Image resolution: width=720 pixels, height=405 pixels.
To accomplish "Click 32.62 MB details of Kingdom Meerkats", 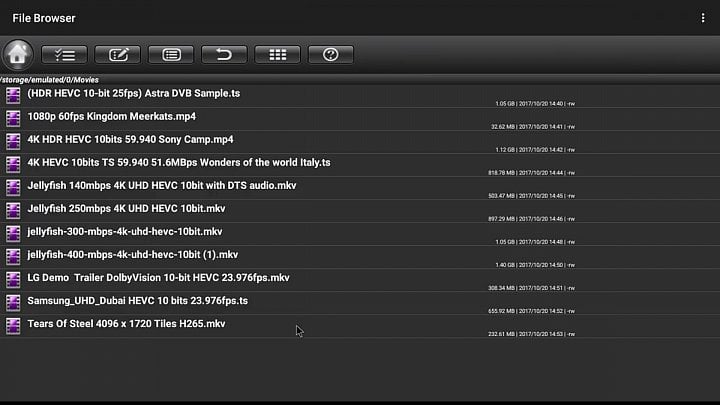I will tap(533, 127).
